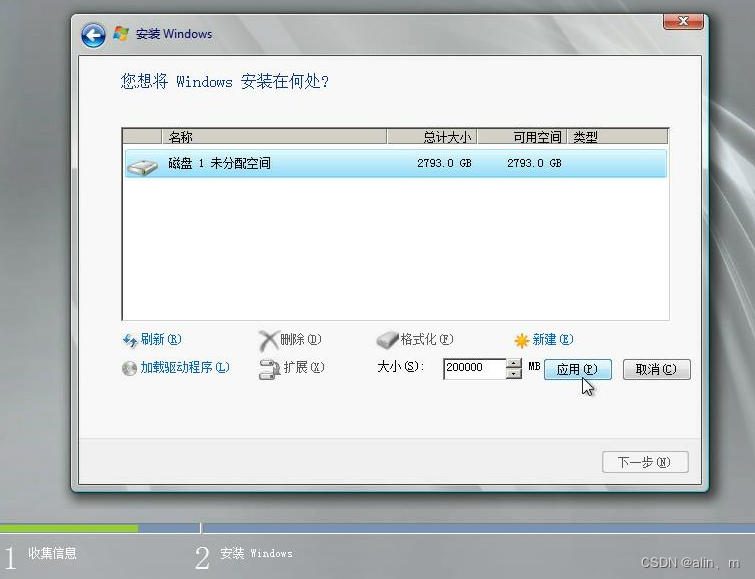Click the 扩展(X) extend link
Image resolution: width=755 pixels, height=579 pixels.
click(304, 368)
